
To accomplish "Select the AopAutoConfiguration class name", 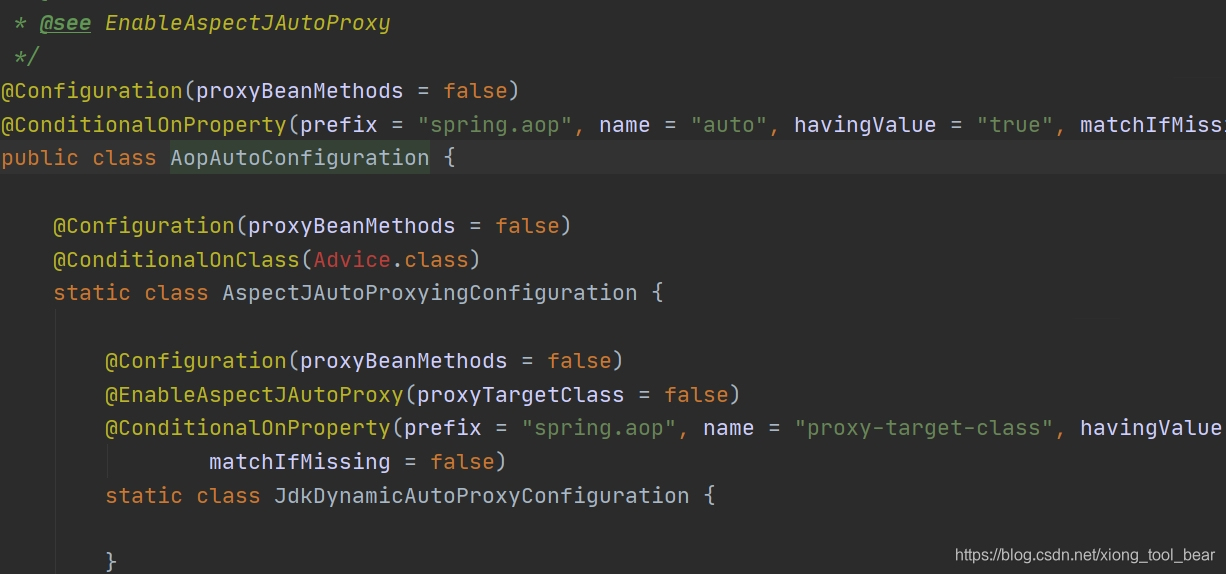I will [300, 158].
